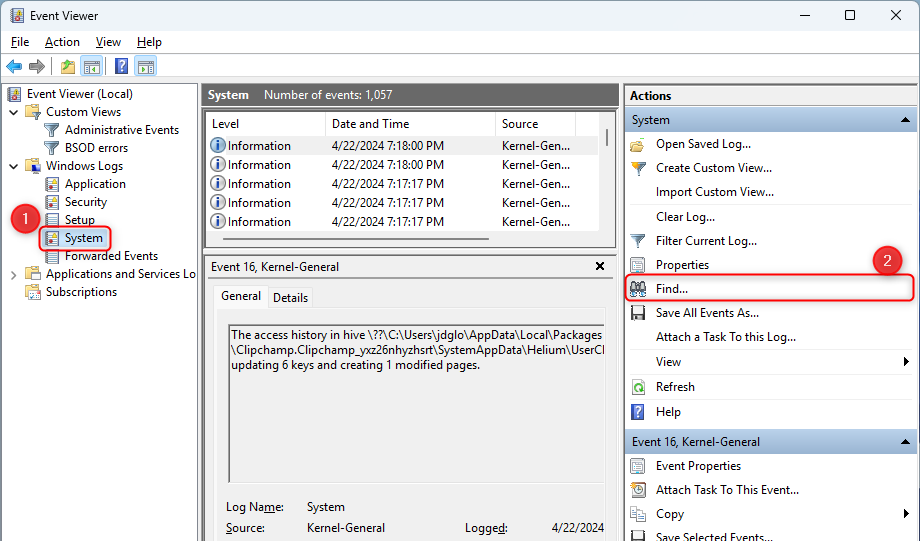Viewport: 920px width, 541px height.
Task: Click the Find binoculars icon
Action: click(638, 289)
